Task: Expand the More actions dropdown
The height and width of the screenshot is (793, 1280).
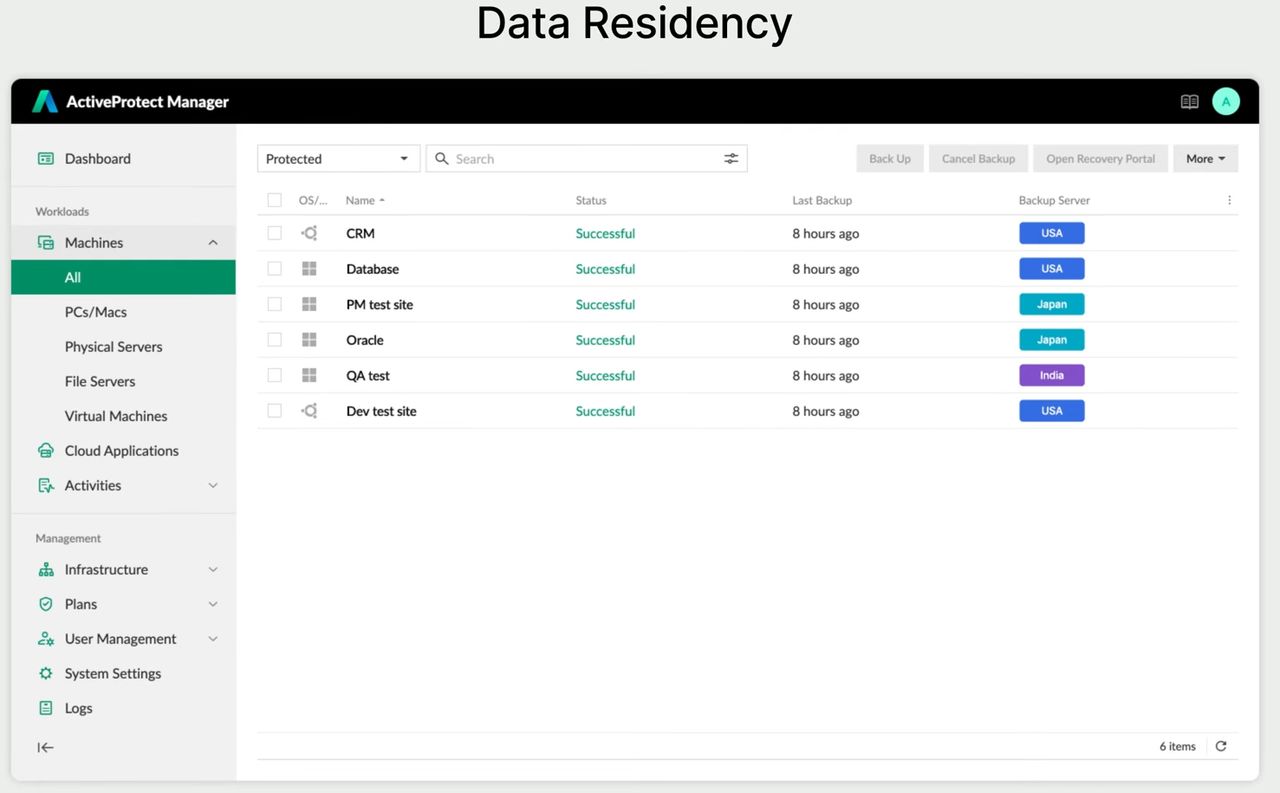Action: pos(1205,159)
